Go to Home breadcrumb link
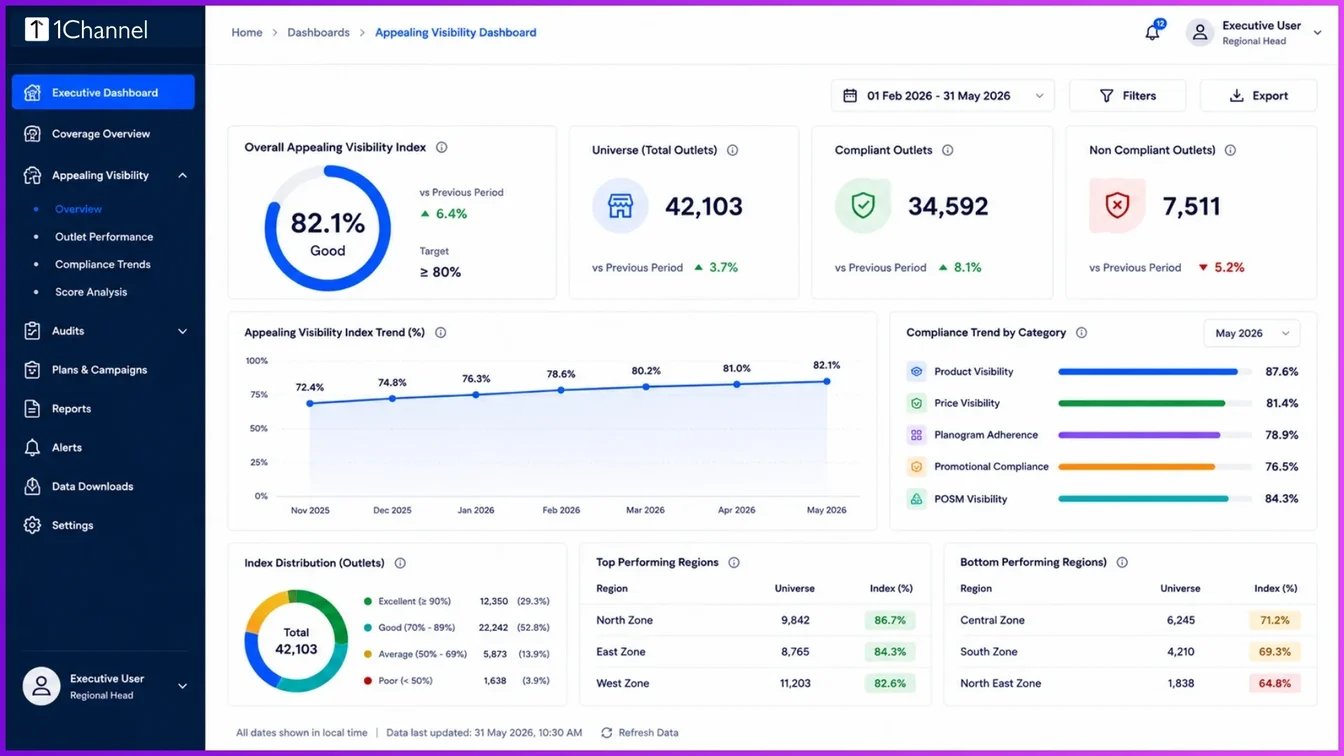The width and height of the screenshot is (1344, 756). pyautogui.click(x=247, y=33)
